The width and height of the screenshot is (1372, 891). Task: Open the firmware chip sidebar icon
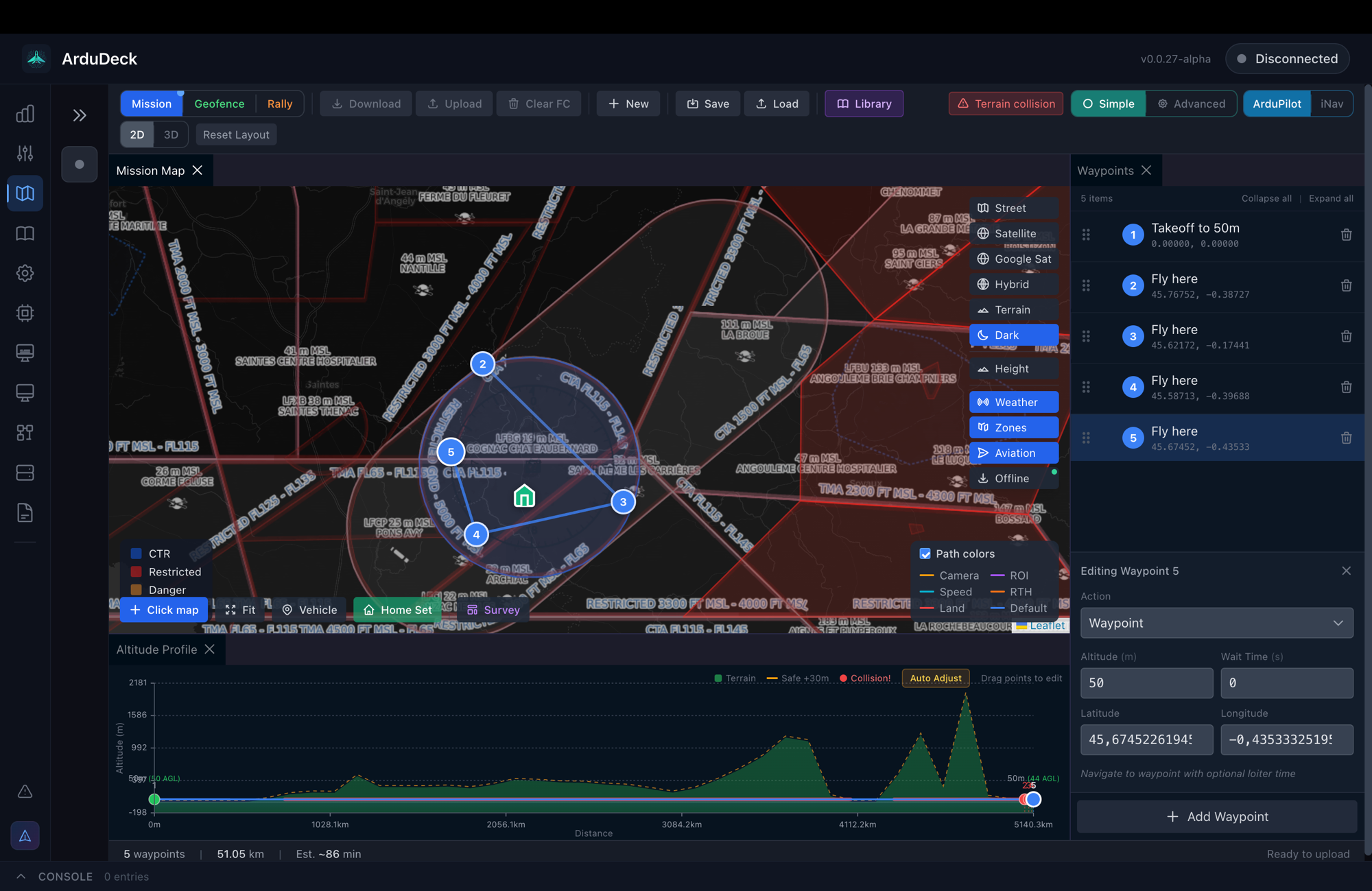pyautogui.click(x=25, y=313)
